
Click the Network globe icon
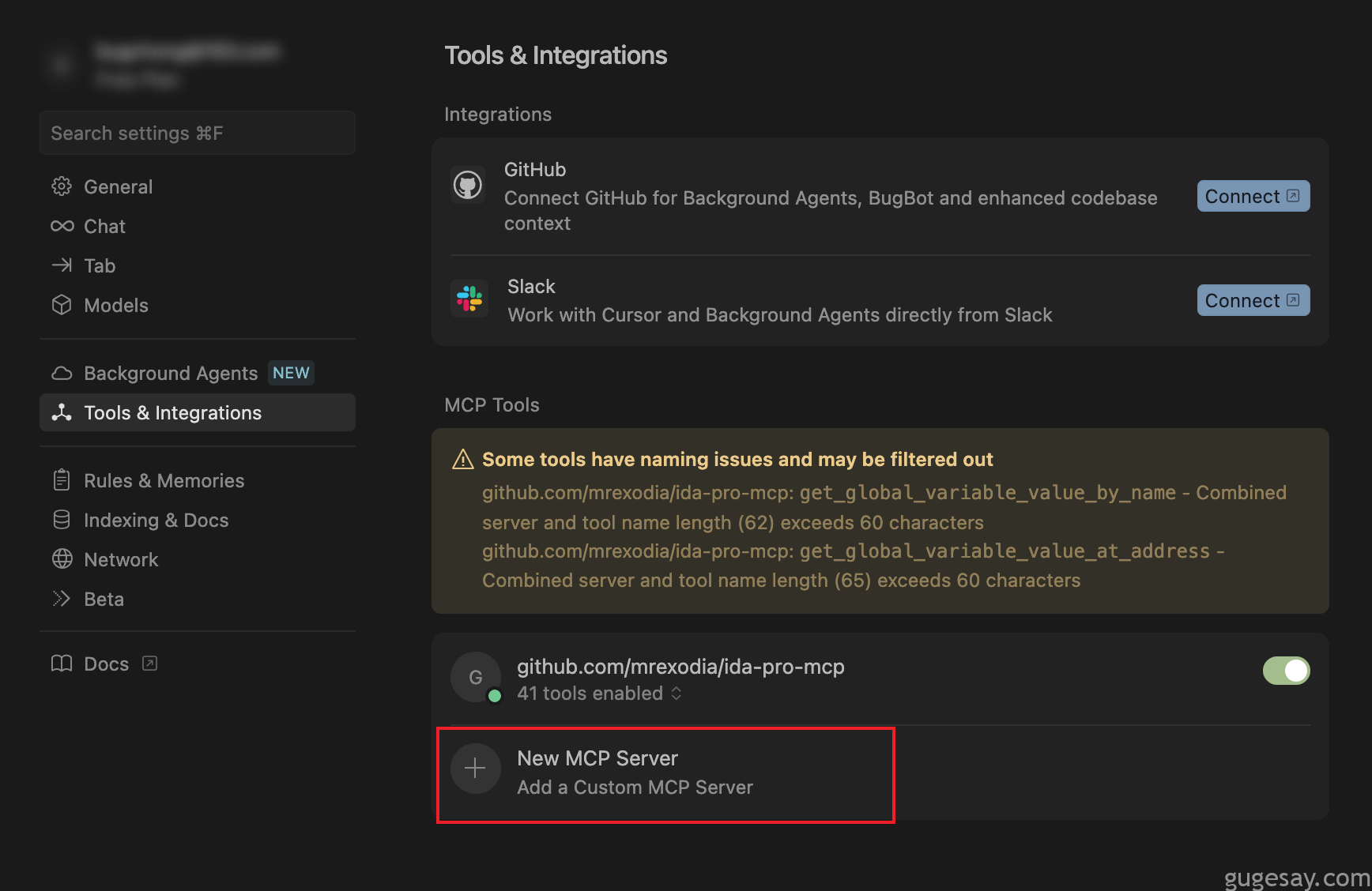click(x=62, y=559)
